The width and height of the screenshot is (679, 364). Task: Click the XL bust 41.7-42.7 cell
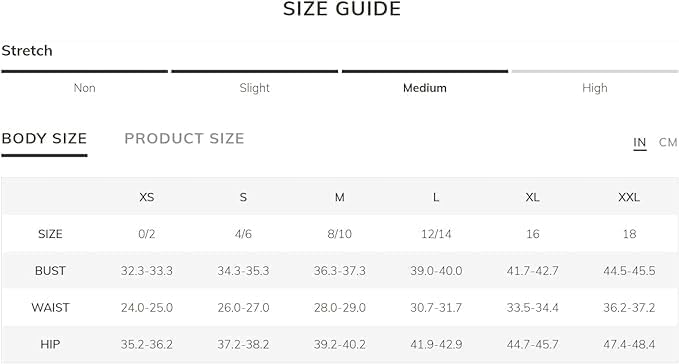click(x=533, y=271)
